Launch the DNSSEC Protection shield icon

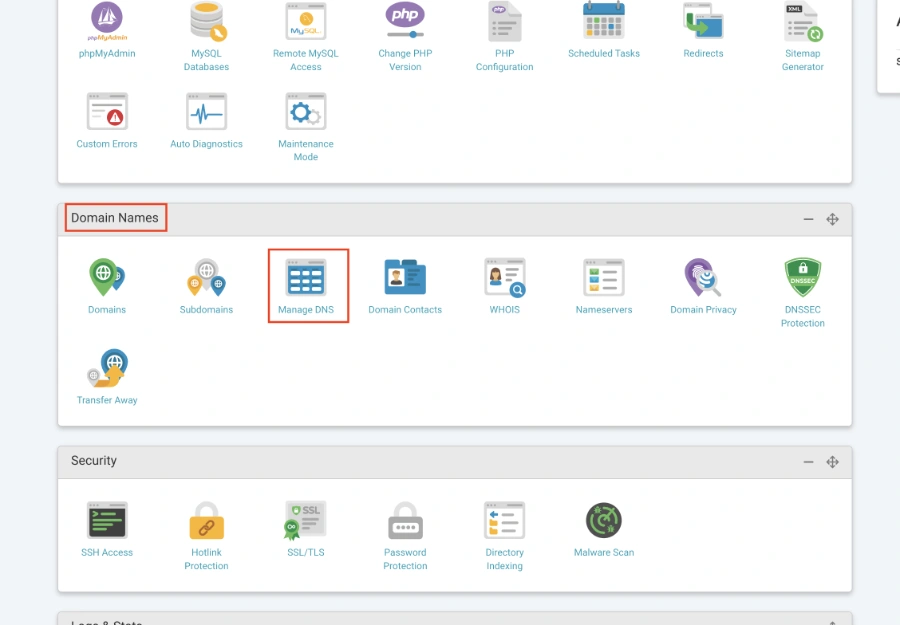point(802,277)
